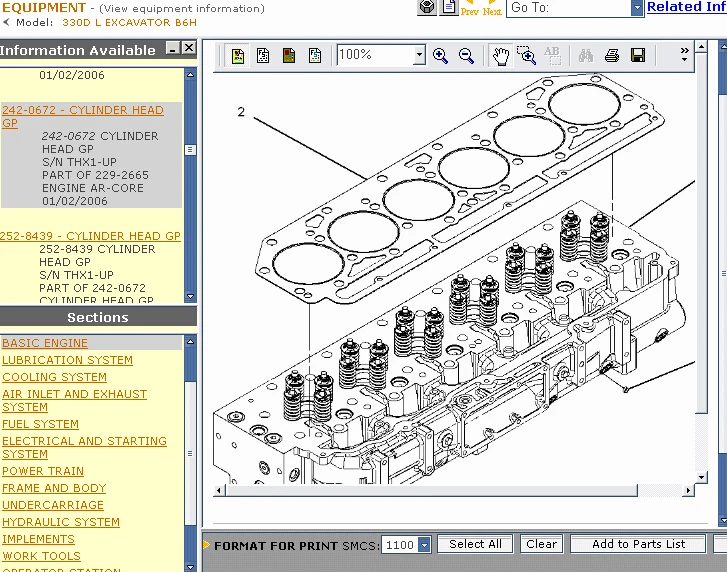The height and width of the screenshot is (572, 727).
Task: Click the binoculars find icon
Action: click(x=586, y=56)
